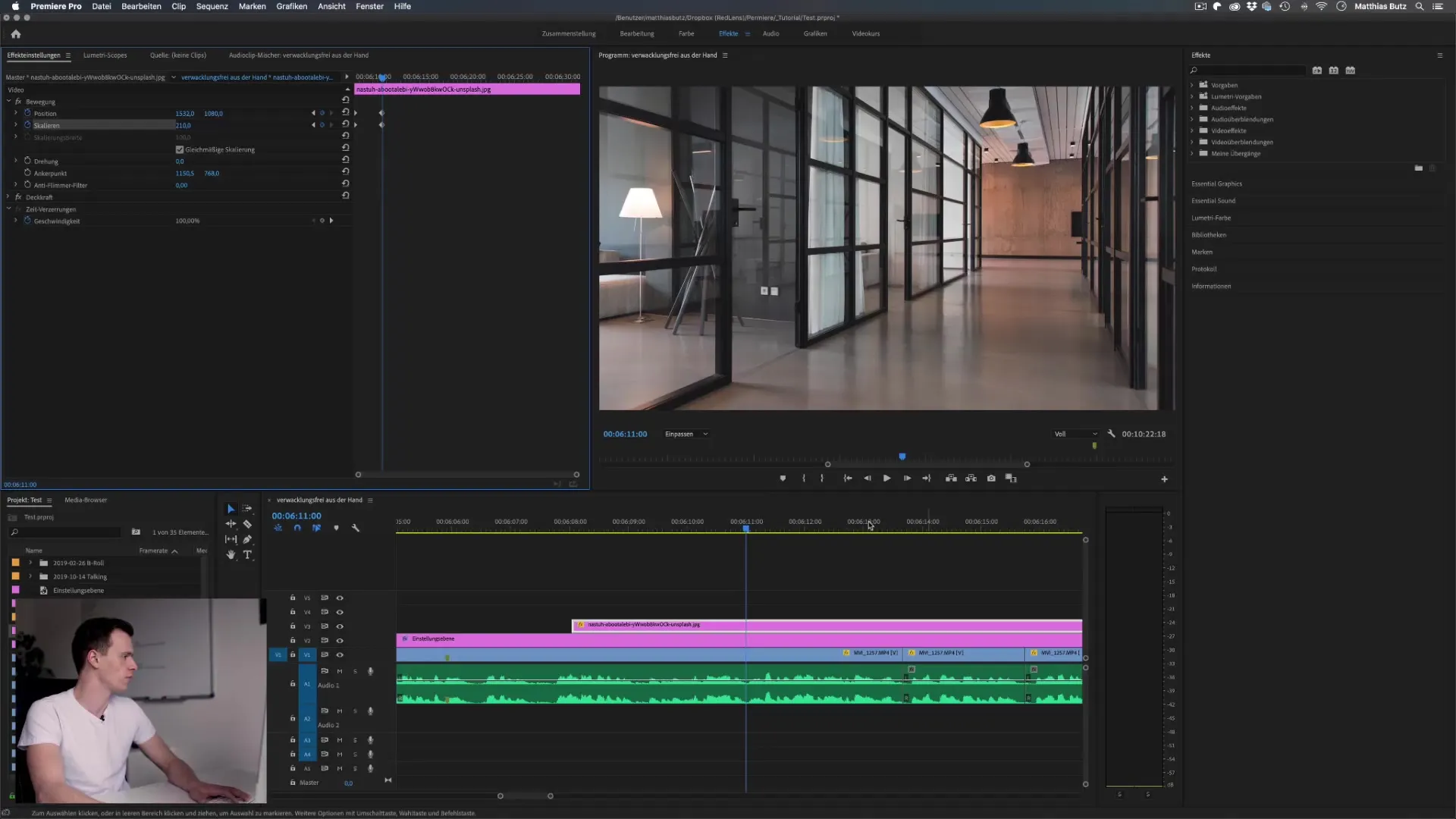Open comparison view in program monitor
Screen dimensions: 1456x819
tap(1011, 479)
